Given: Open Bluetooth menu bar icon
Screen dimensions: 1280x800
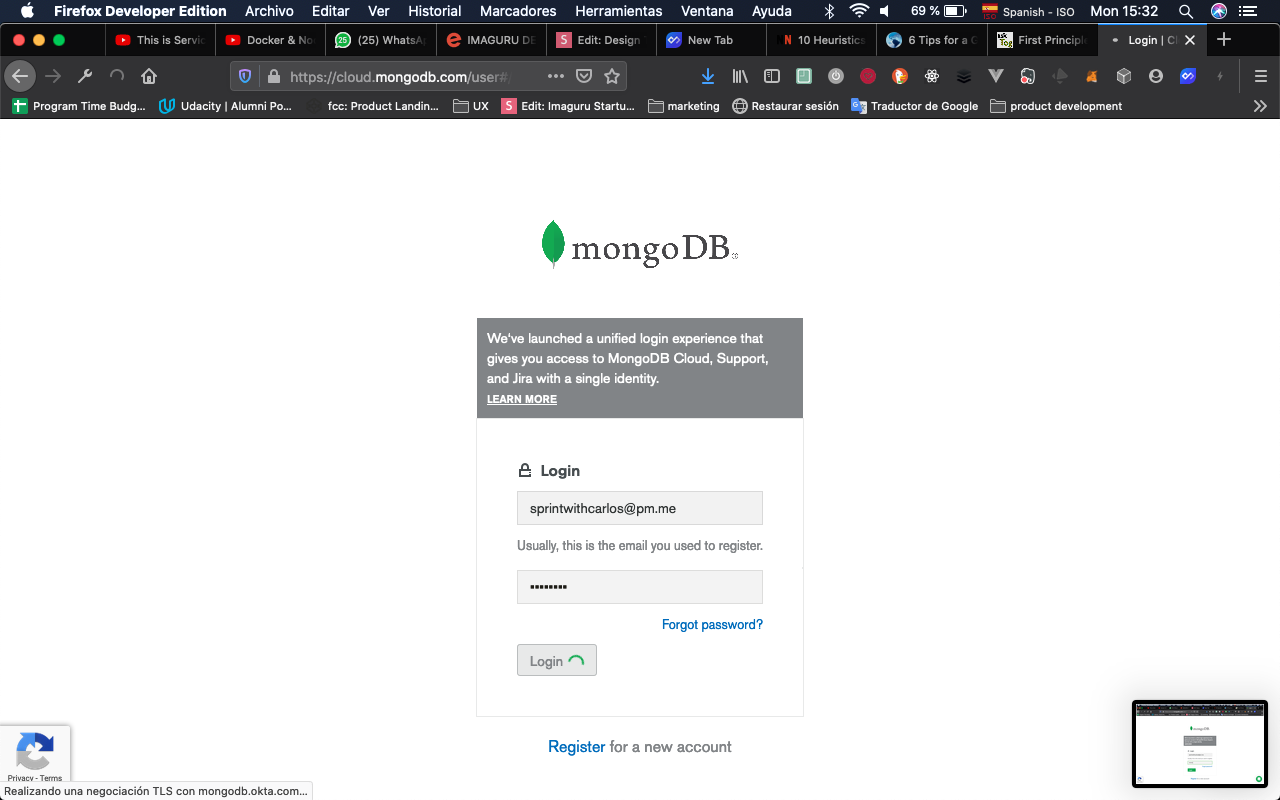Looking at the screenshot, I should tap(829, 11).
